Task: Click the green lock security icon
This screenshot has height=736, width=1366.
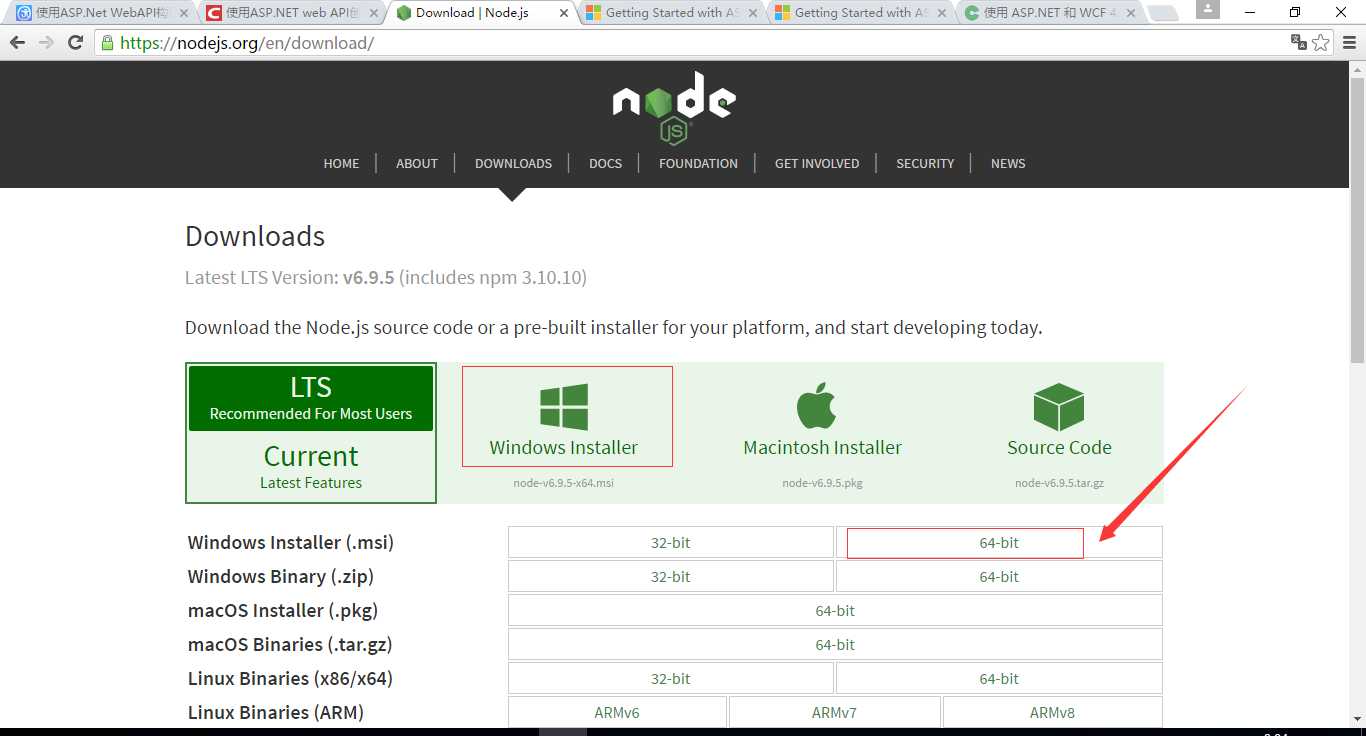Action: 107,43
